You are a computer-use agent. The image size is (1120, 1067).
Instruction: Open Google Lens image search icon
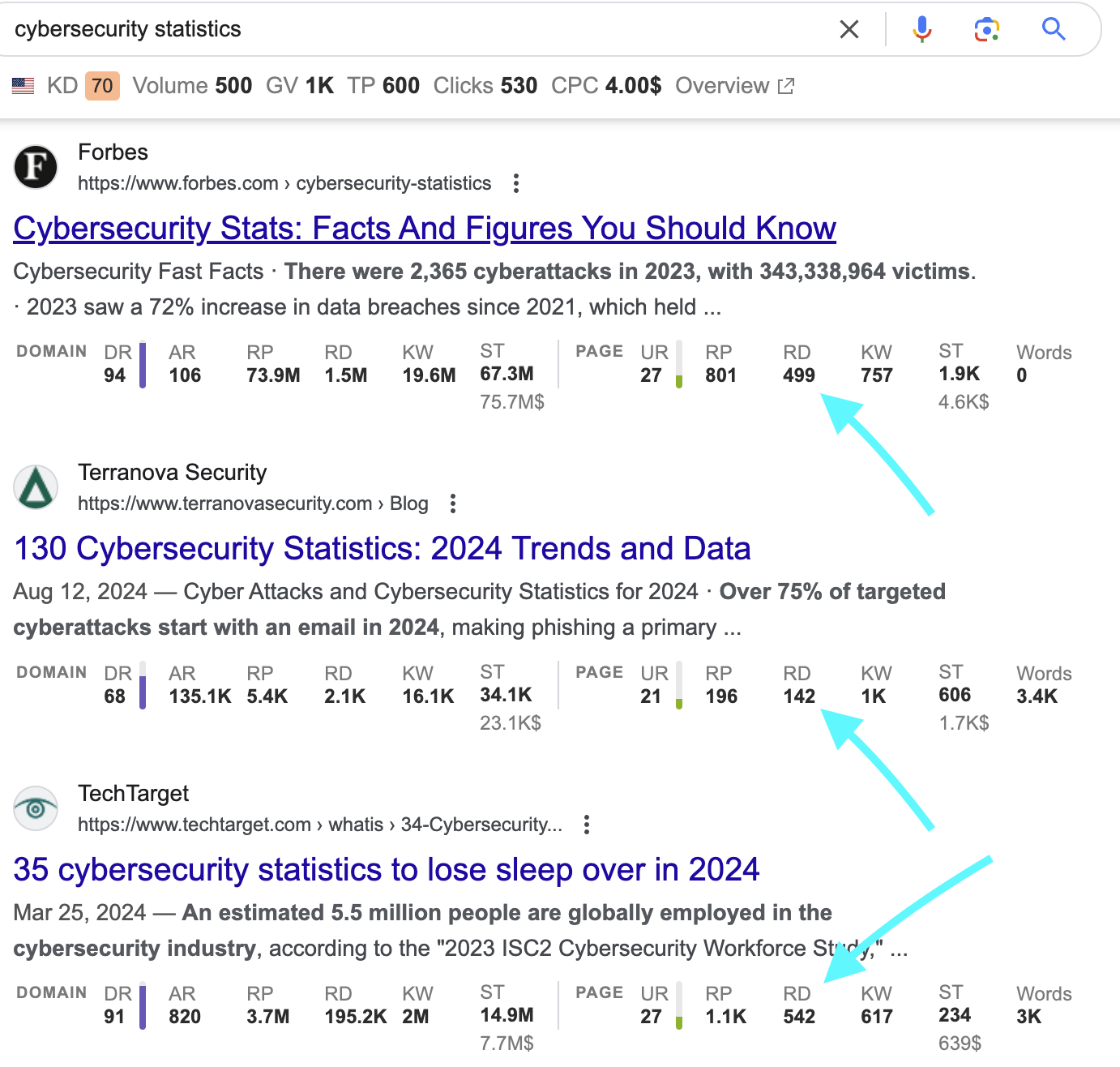986,29
